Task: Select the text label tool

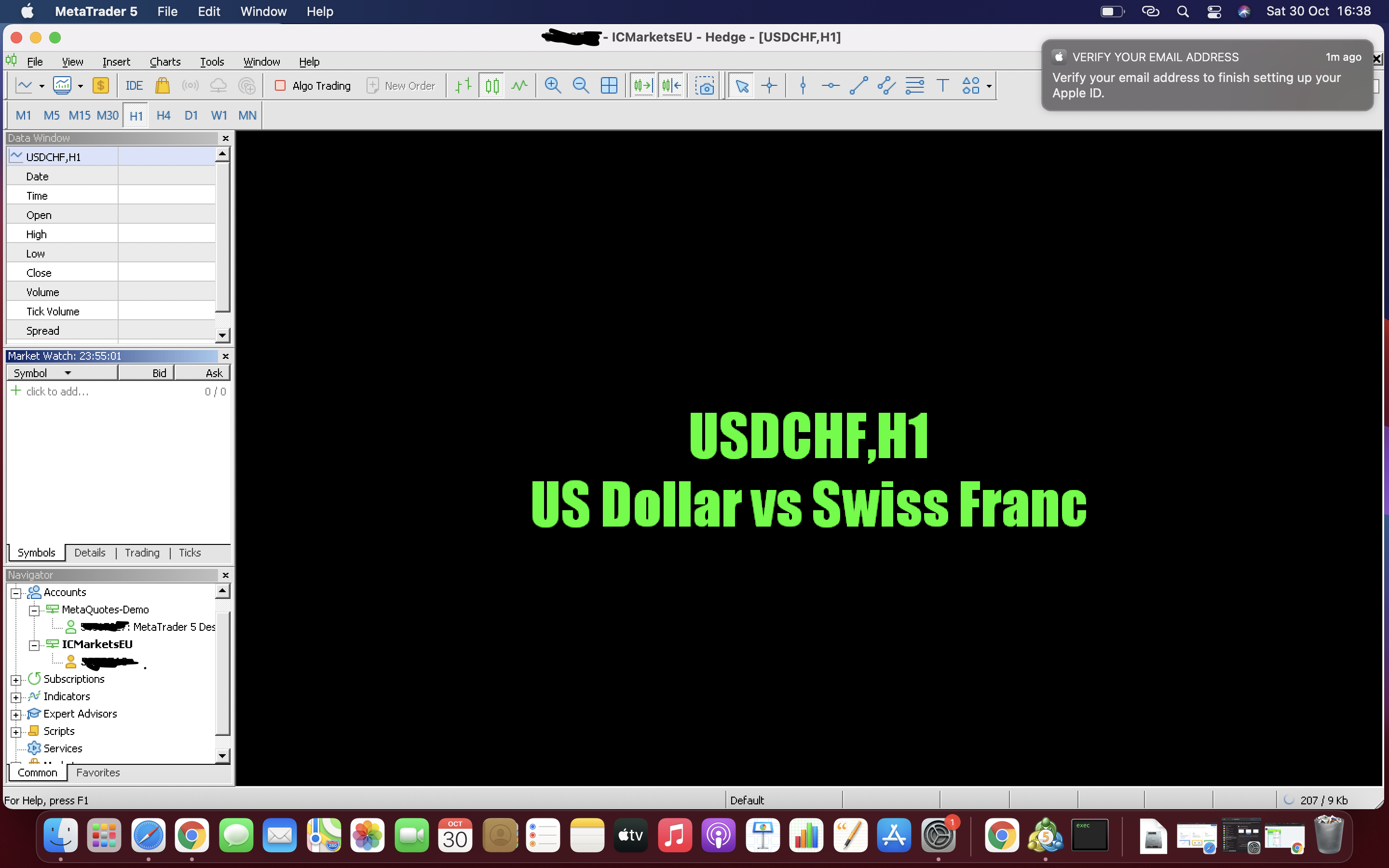Action: pos(942,85)
